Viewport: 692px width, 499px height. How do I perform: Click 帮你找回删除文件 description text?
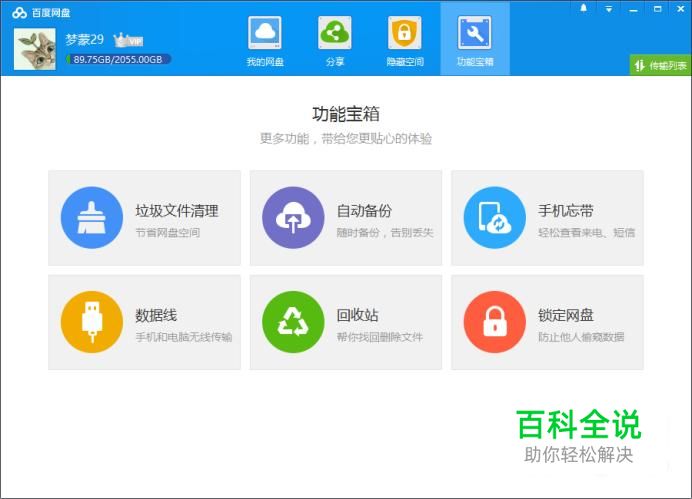pyautogui.click(x=380, y=337)
